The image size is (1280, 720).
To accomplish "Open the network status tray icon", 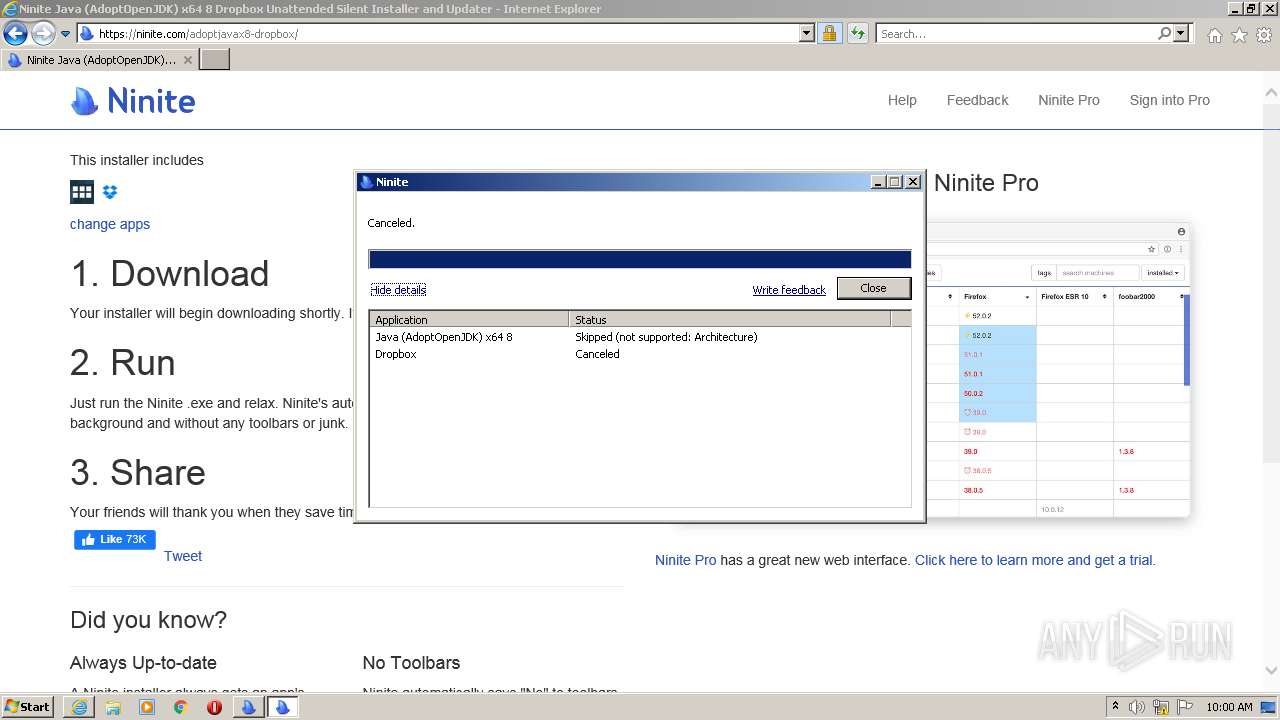I will click(1161, 707).
